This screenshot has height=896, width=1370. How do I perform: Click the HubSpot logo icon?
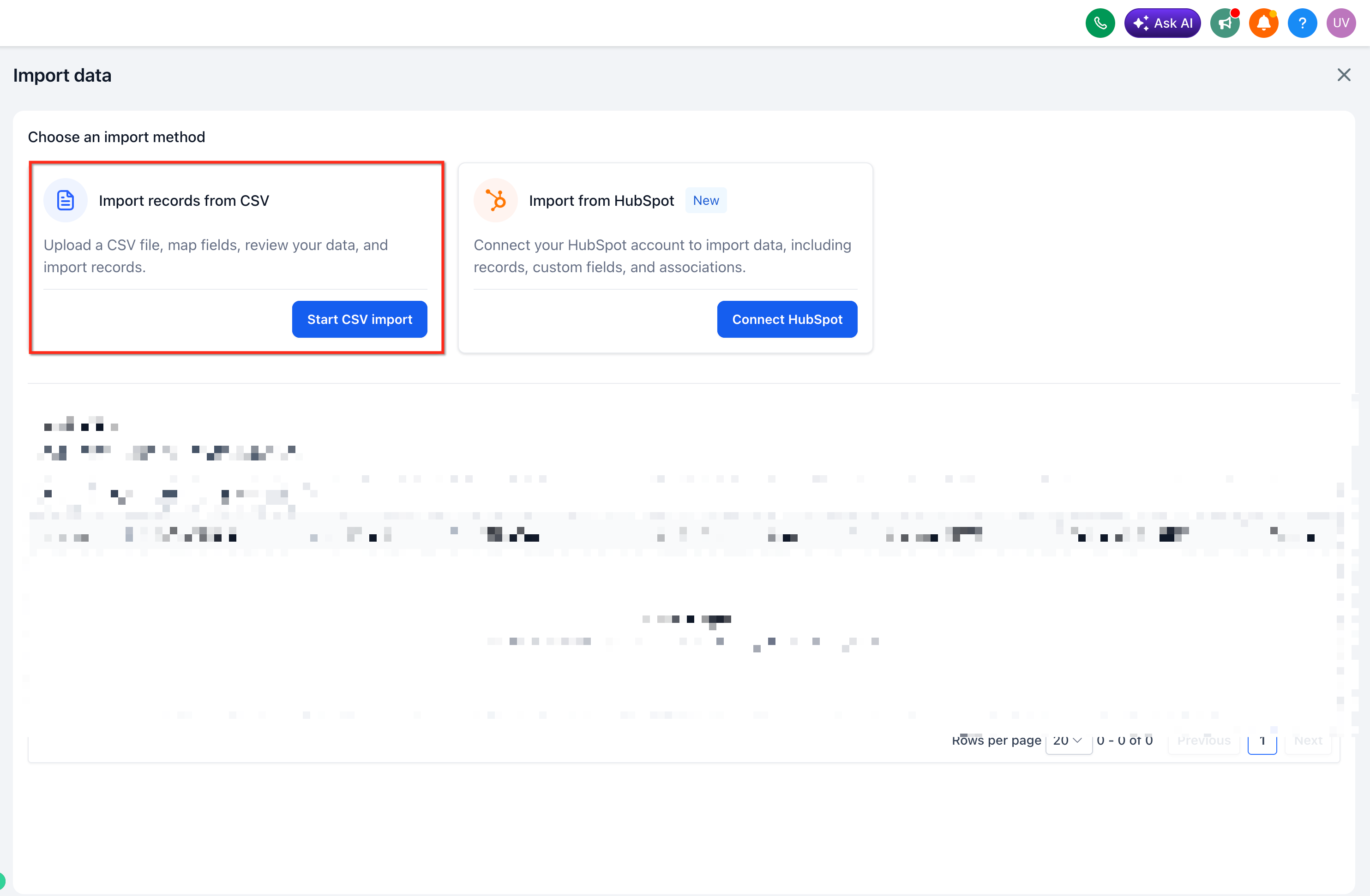[x=496, y=200]
